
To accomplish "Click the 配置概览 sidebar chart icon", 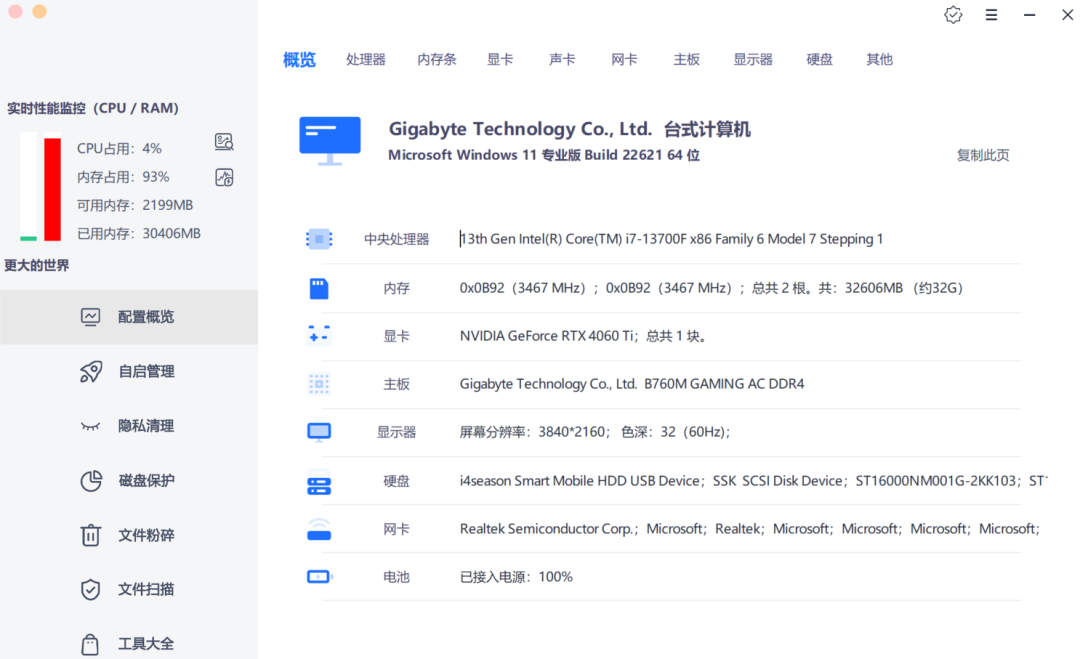I will pyautogui.click(x=90, y=317).
